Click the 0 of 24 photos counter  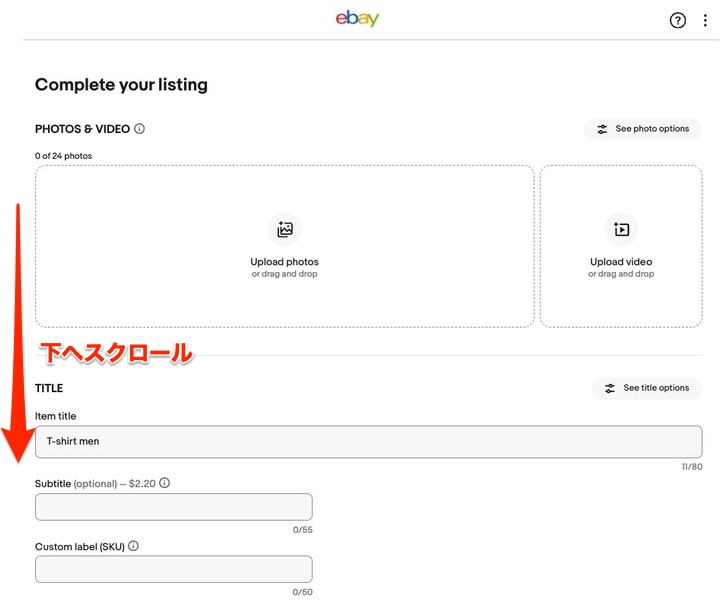64,156
